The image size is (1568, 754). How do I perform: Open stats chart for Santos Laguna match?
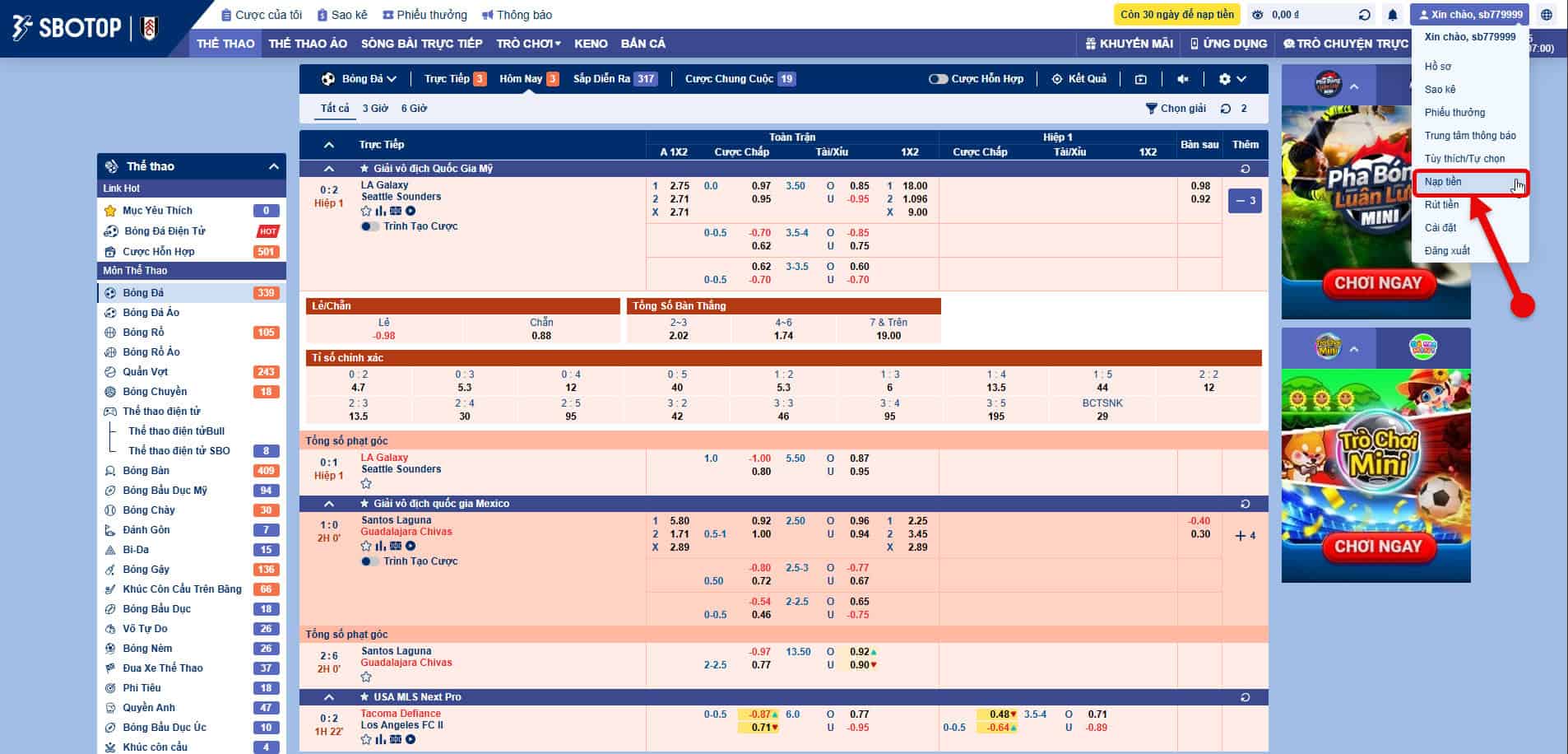(x=380, y=546)
